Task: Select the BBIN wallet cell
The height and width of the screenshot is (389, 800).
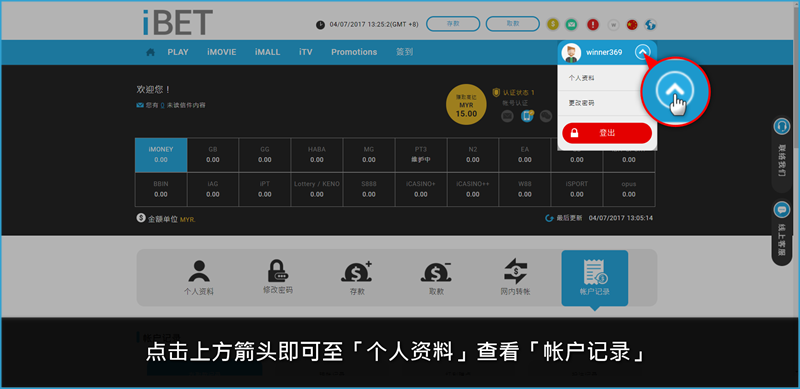Action: point(161,189)
